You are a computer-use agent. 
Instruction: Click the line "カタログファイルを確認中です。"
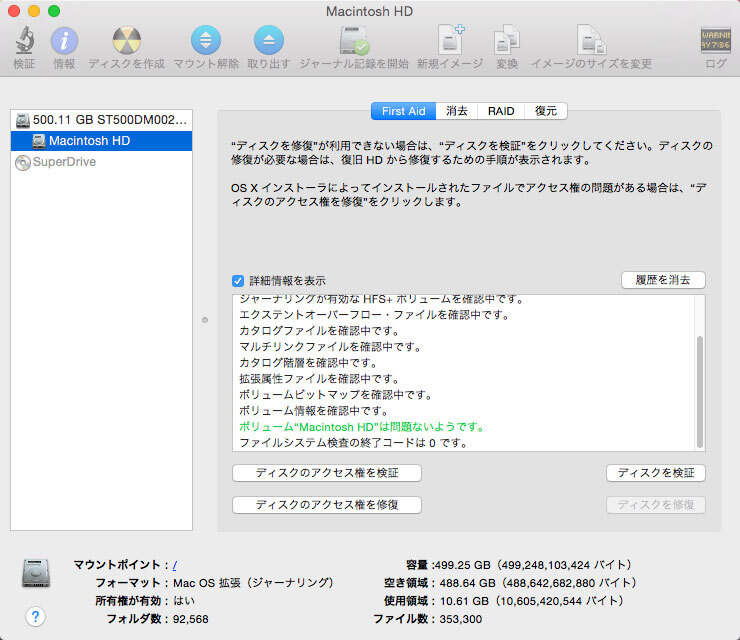(x=320, y=331)
